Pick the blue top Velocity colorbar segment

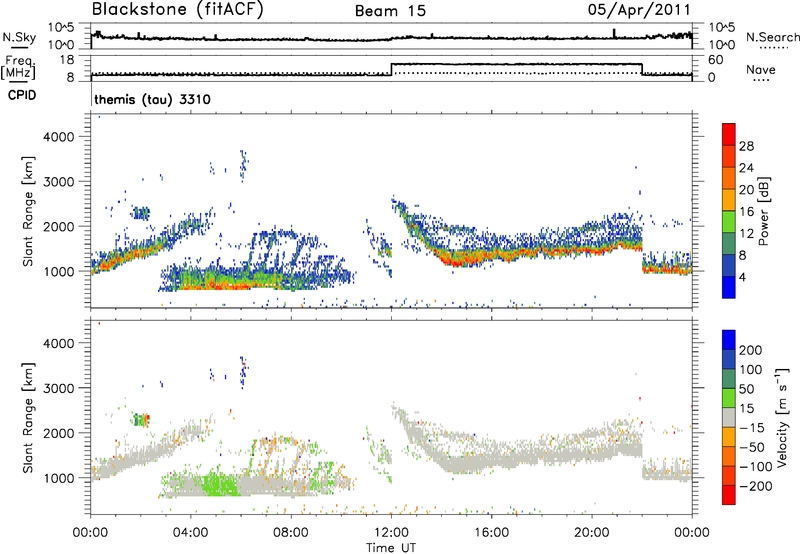point(729,340)
